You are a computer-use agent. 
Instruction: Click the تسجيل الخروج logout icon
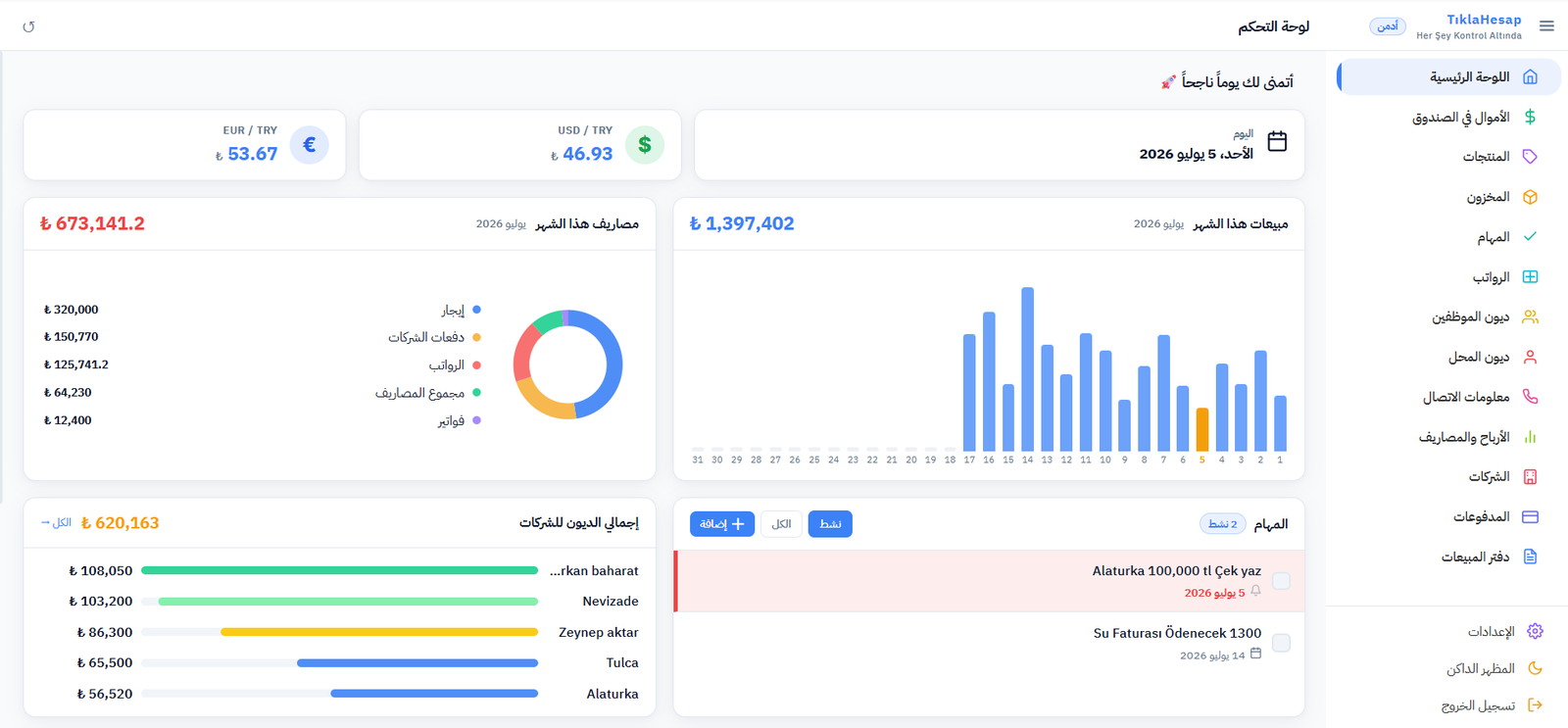[x=1535, y=705]
